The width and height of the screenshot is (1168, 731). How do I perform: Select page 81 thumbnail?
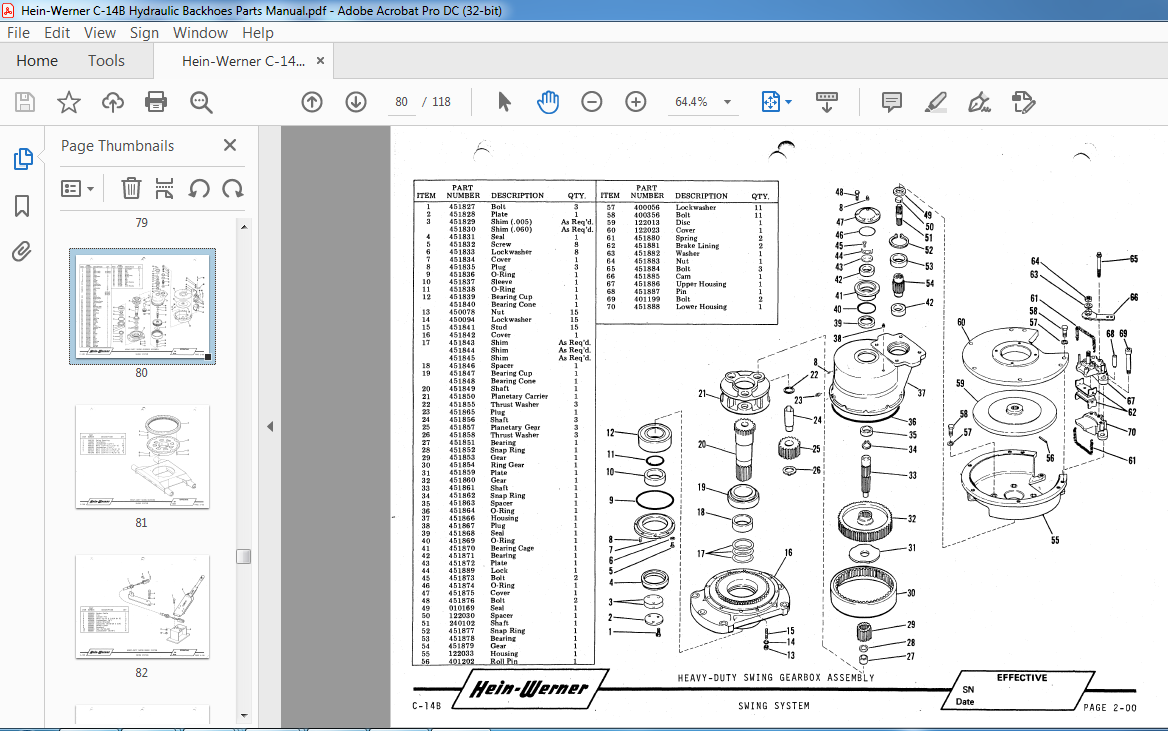pos(142,458)
